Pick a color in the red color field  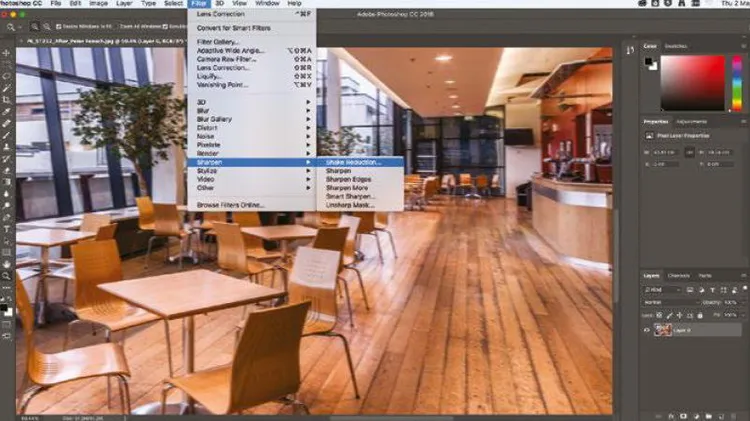point(693,83)
